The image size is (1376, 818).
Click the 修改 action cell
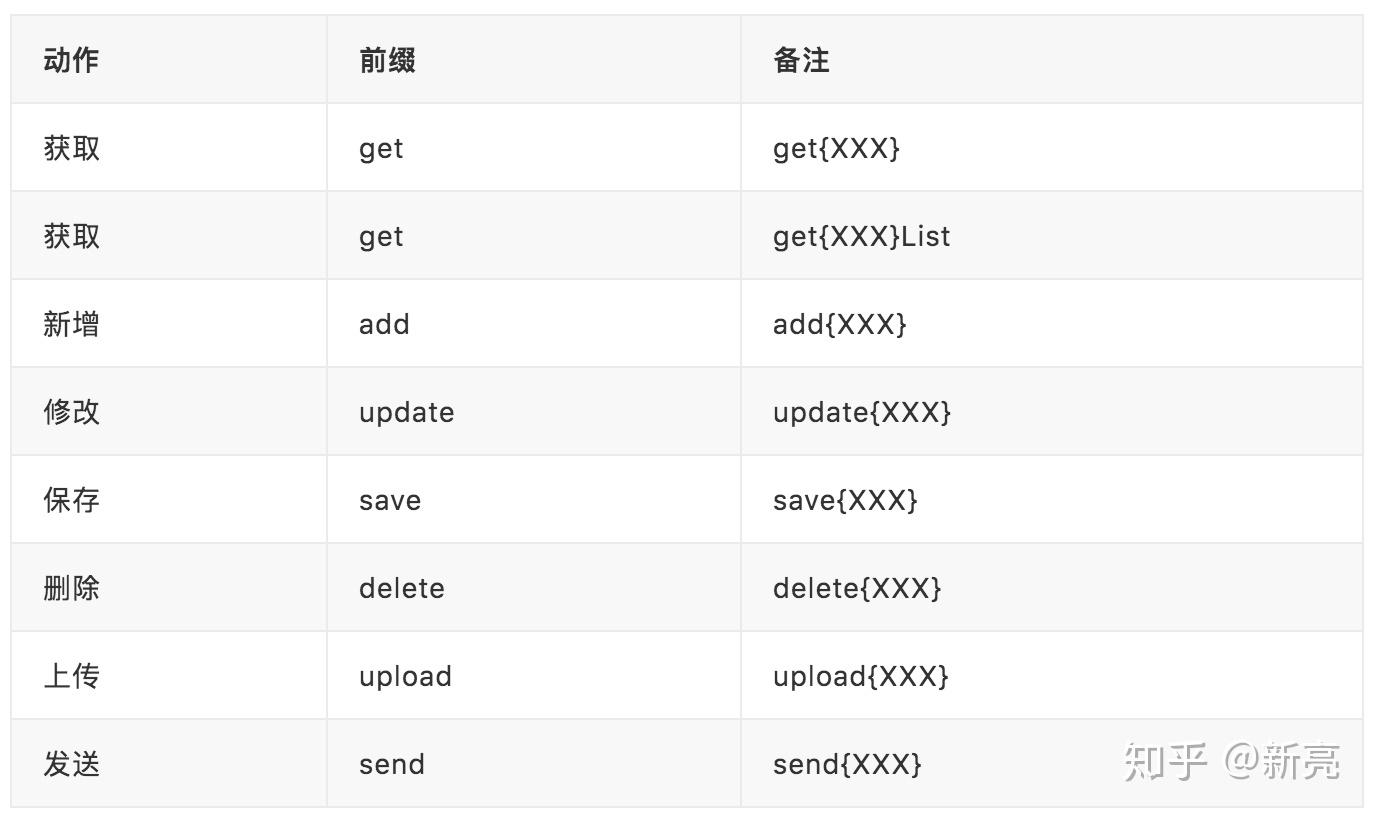[169, 412]
